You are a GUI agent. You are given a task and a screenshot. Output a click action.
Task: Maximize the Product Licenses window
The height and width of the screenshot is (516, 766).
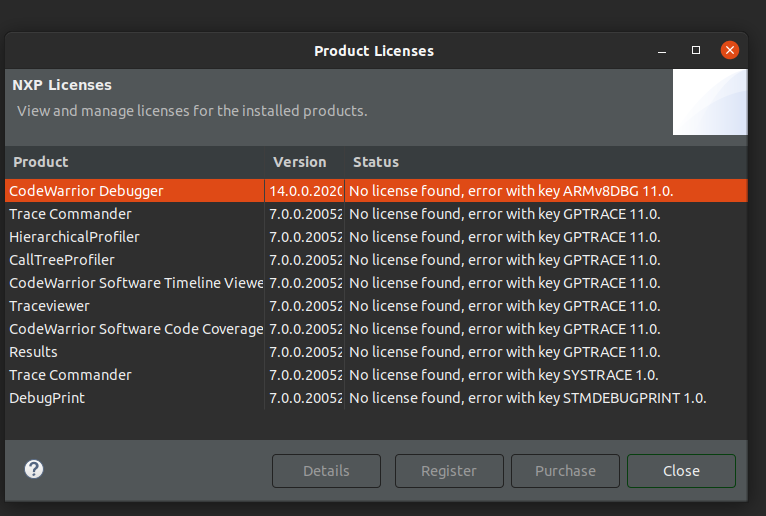696,50
